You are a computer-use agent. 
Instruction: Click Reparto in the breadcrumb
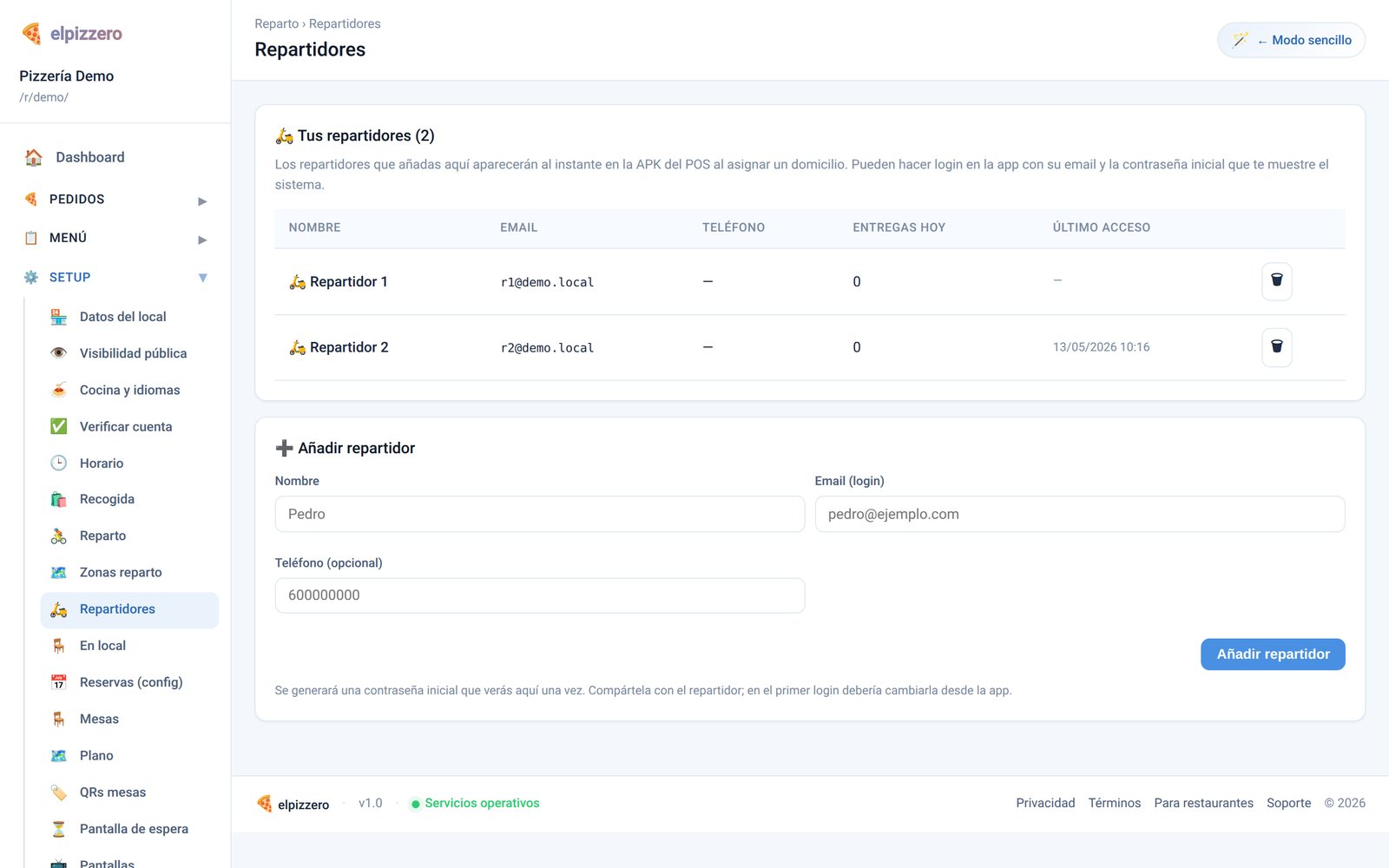[276, 23]
